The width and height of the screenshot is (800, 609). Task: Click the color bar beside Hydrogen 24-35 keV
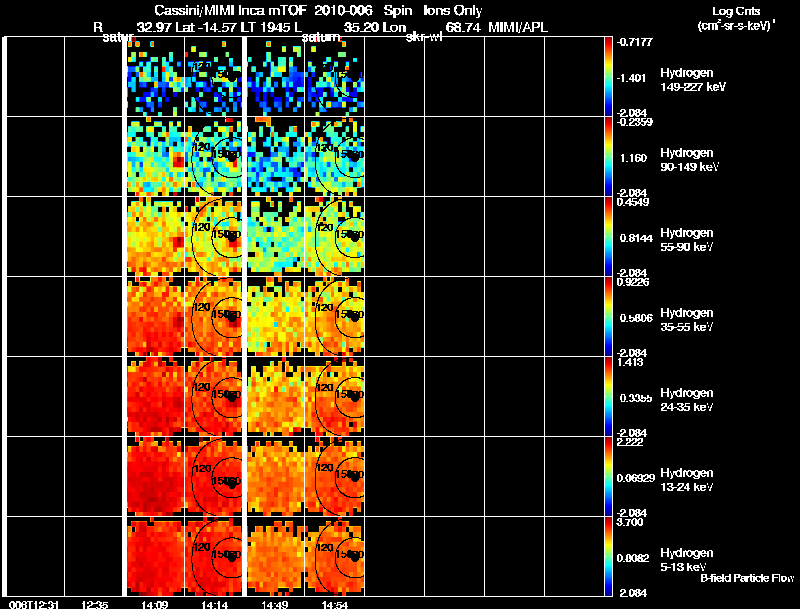coord(608,397)
